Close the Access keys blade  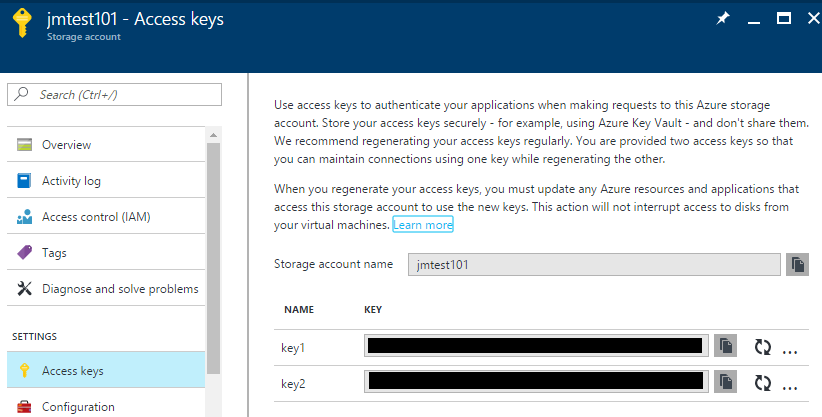pos(814,18)
